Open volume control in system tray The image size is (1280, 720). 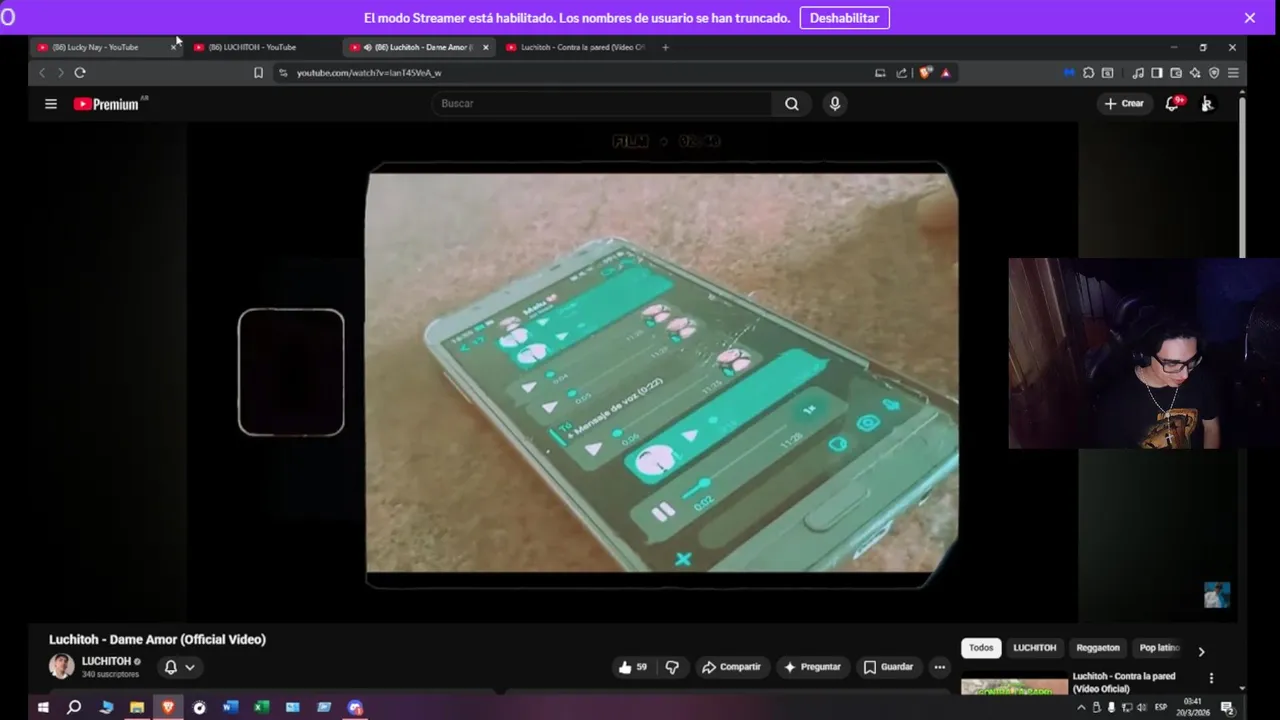pos(1141,707)
